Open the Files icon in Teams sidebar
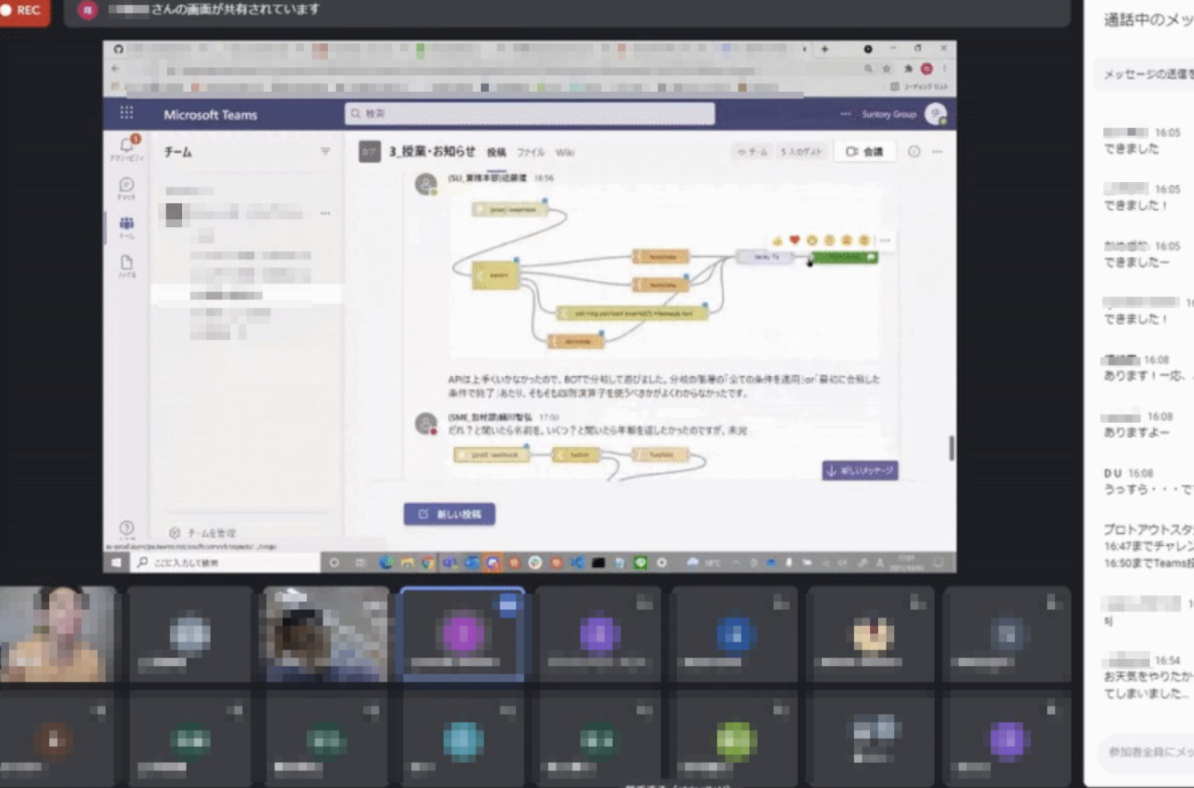This screenshot has height=788, width=1194. [126, 266]
